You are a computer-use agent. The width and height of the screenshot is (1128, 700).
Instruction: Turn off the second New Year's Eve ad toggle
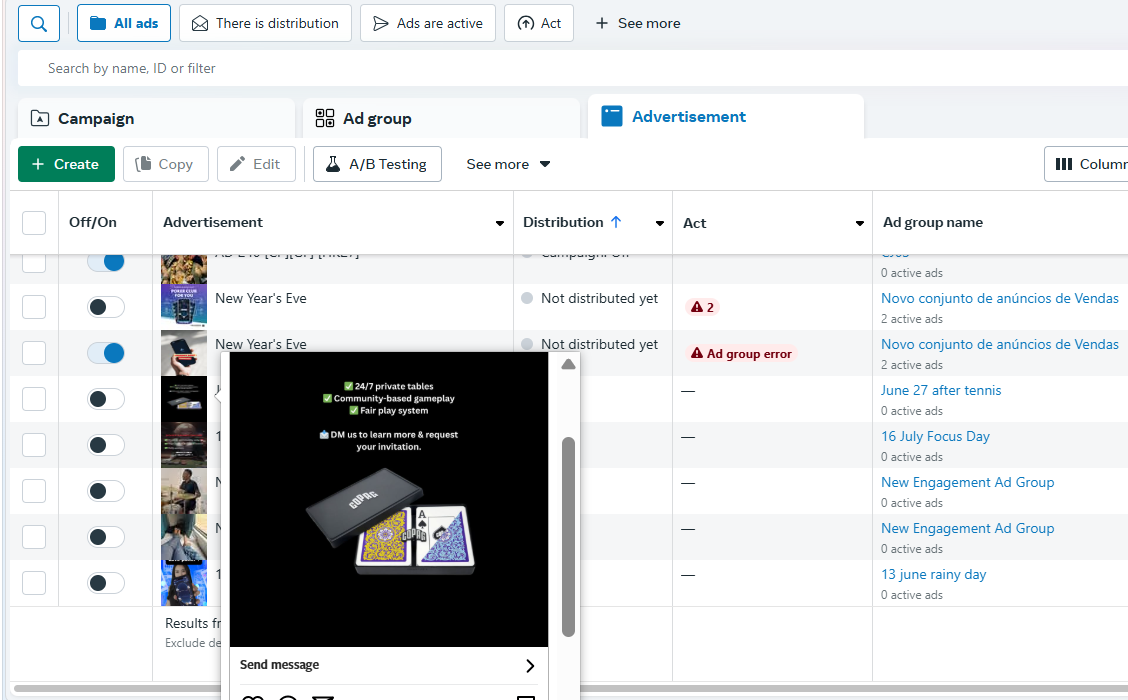106,353
